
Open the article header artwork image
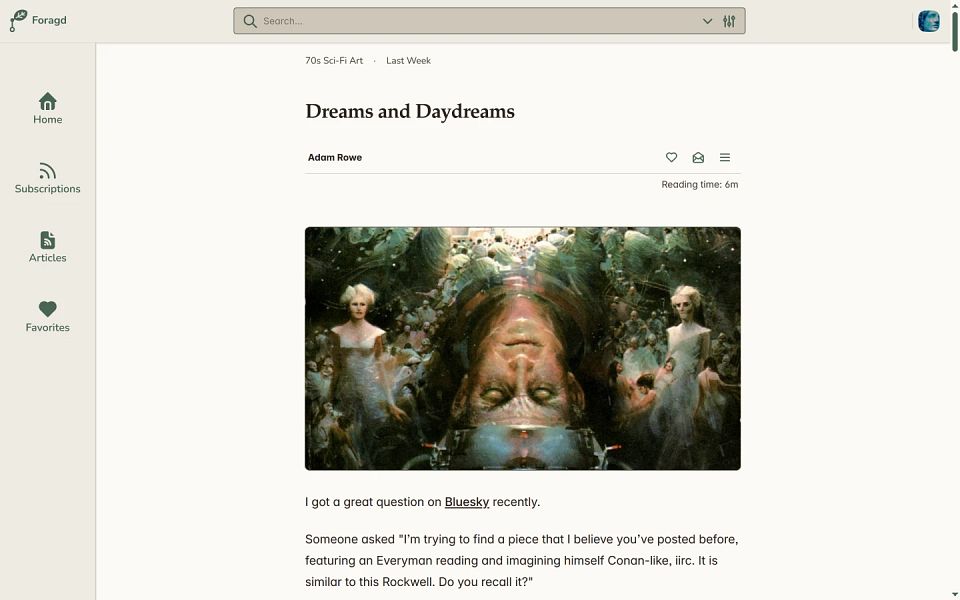tap(523, 348)
